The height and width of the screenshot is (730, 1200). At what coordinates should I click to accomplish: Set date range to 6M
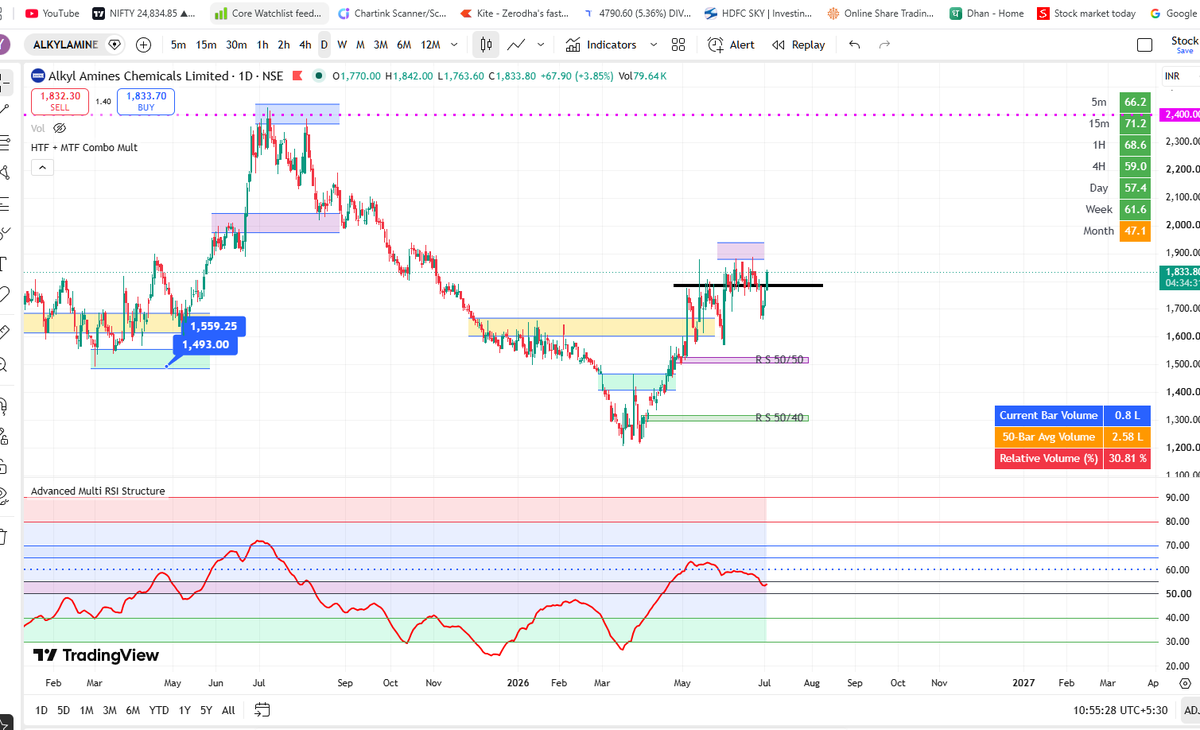pyautogui.click(x=133, y=710)
